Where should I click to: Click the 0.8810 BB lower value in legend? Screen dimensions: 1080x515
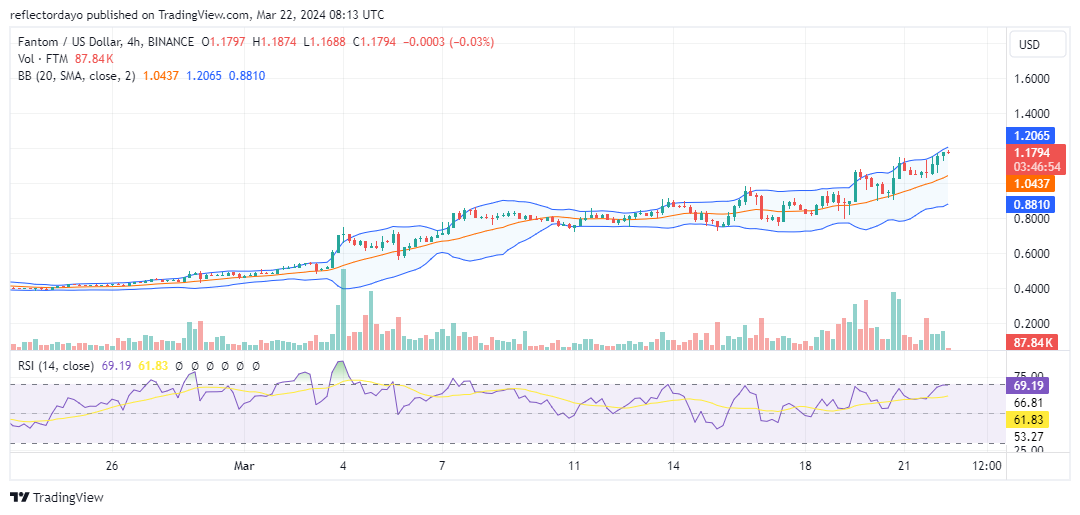246,76
